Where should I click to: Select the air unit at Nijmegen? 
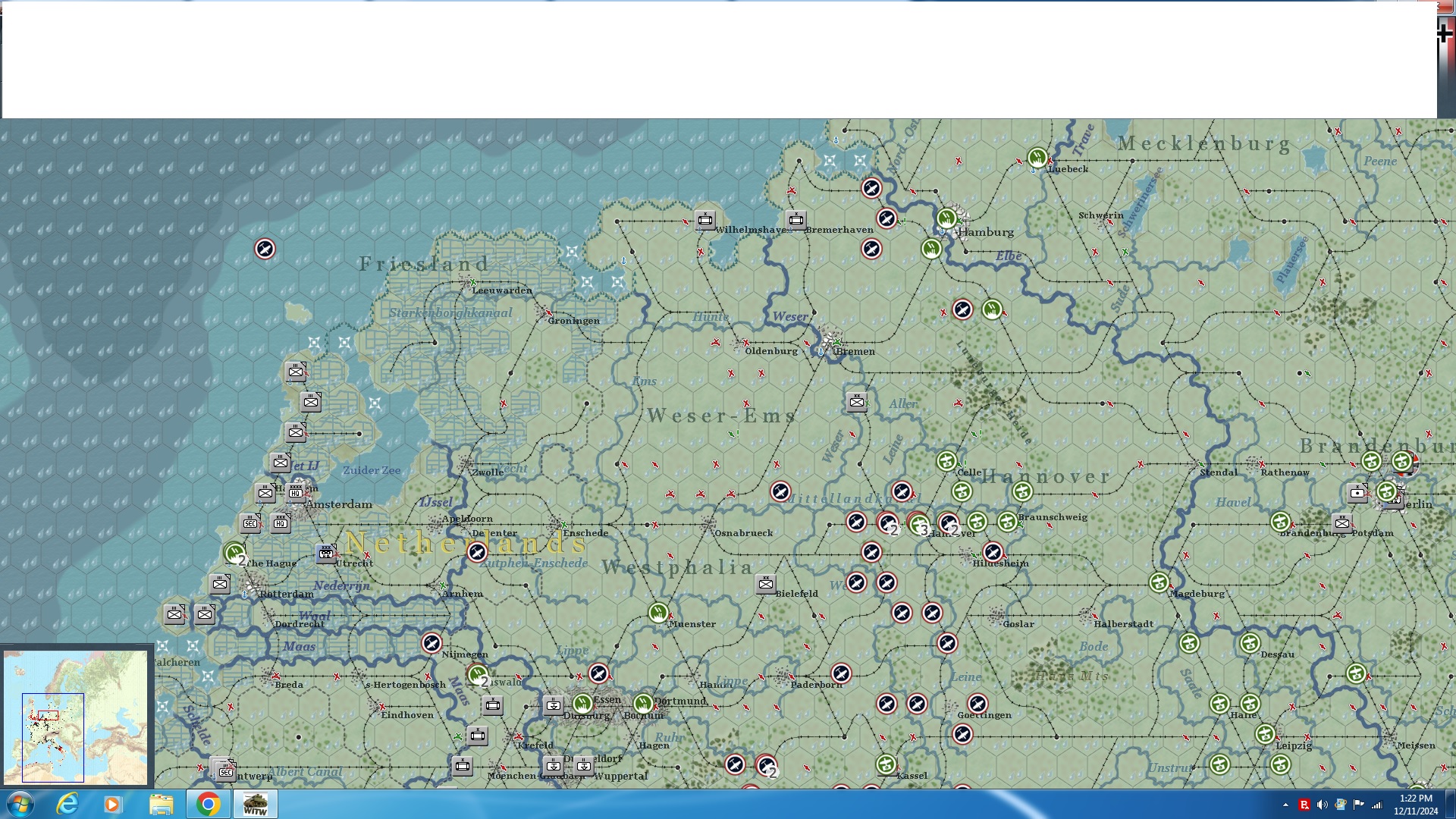coord(431,643)
